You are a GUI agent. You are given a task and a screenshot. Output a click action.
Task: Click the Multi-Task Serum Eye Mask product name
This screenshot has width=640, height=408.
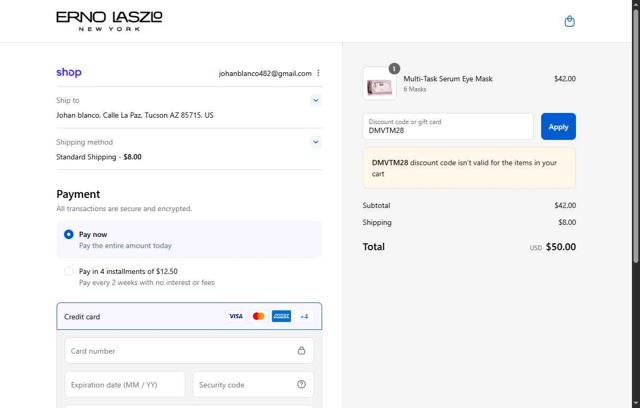(448, 79)
